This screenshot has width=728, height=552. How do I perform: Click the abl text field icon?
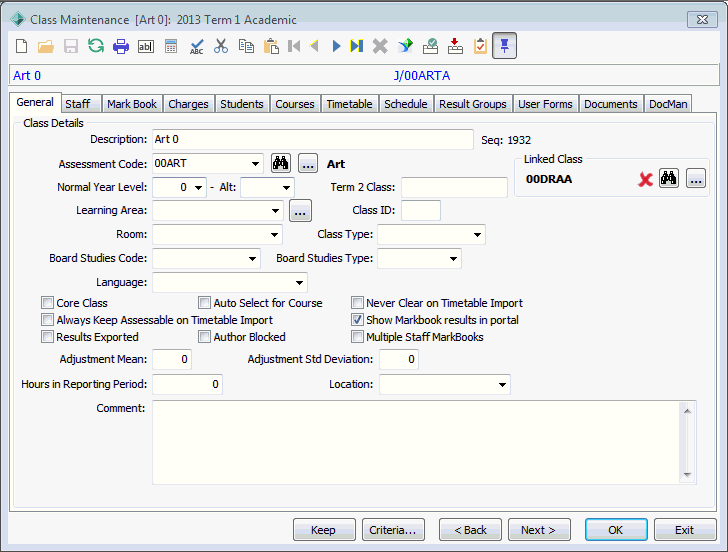(146, 46)
